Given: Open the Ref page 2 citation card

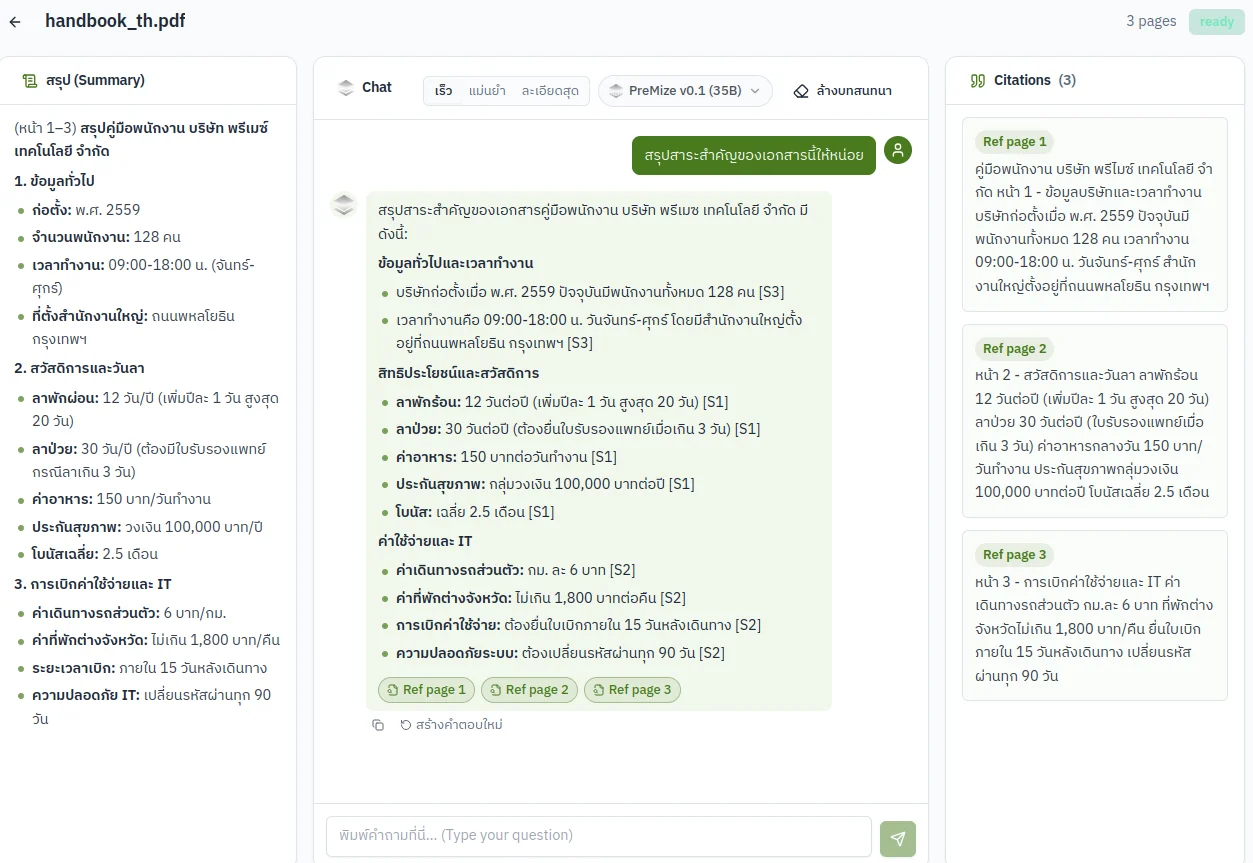Looking at the screenshot, I should pos(1095,421).
